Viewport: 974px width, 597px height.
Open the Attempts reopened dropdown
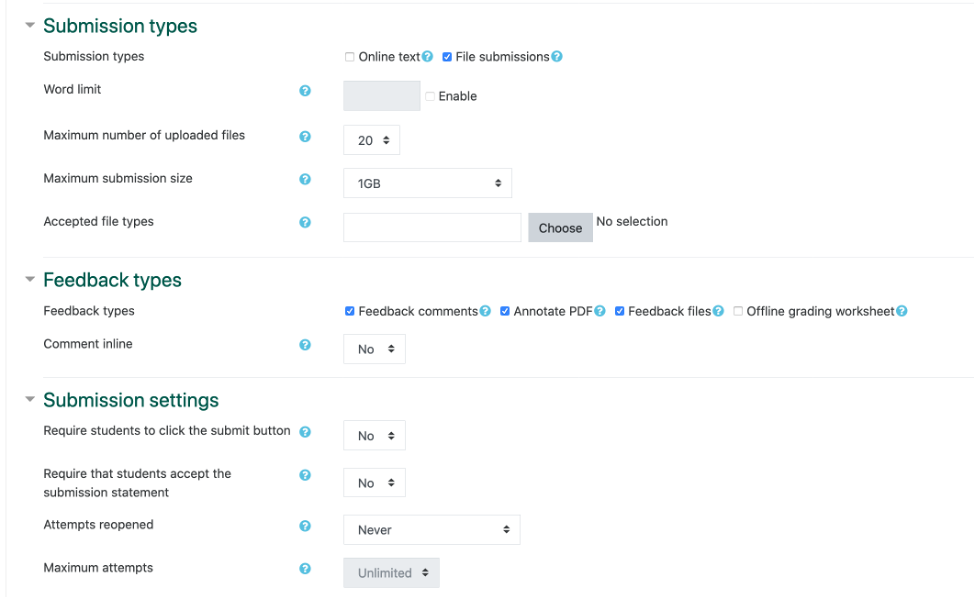[431, 529]
